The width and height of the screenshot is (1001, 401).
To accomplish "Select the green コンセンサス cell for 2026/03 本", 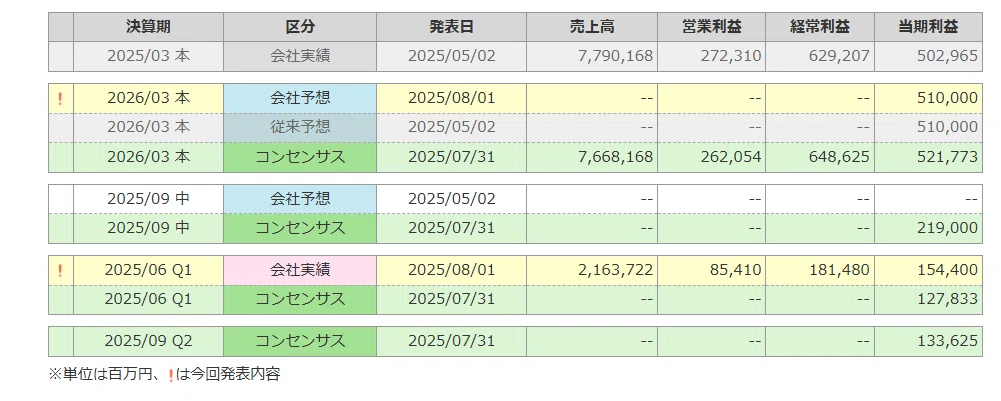I will (300, 157).
